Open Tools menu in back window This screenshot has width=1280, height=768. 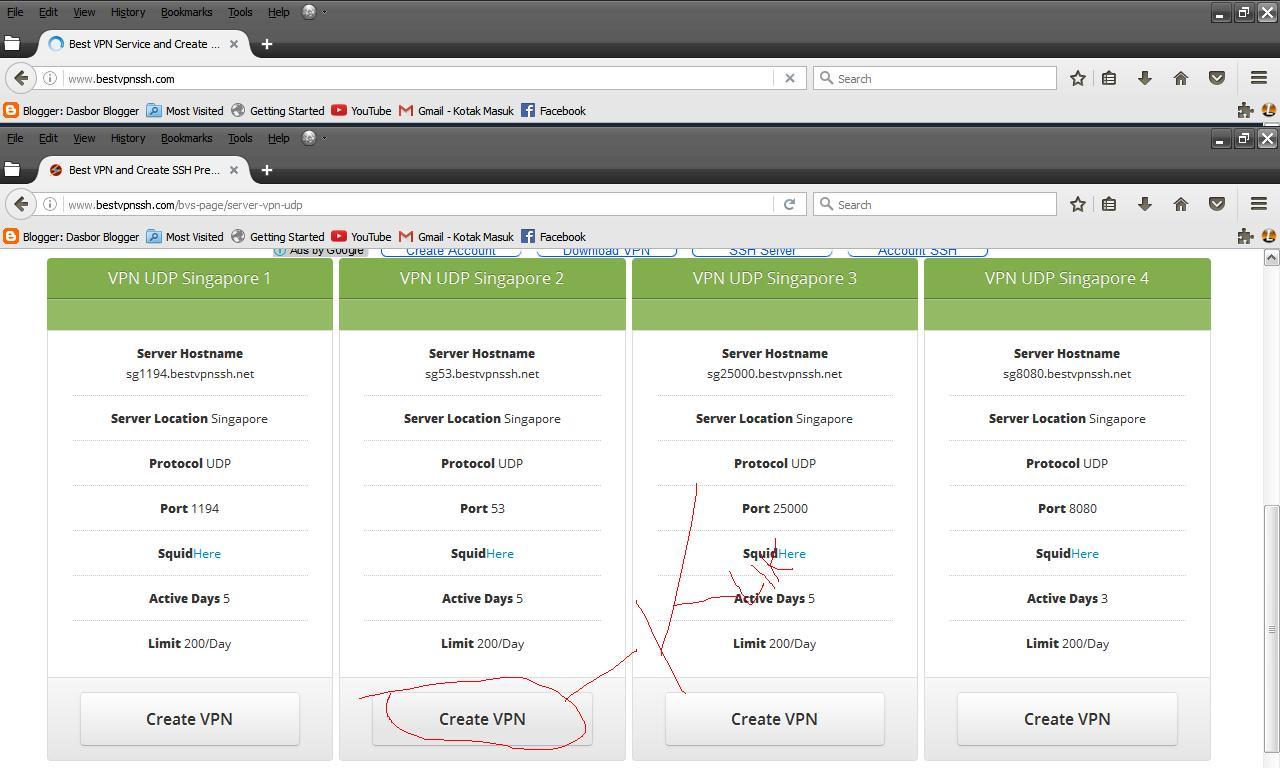[x=240, y=12]
